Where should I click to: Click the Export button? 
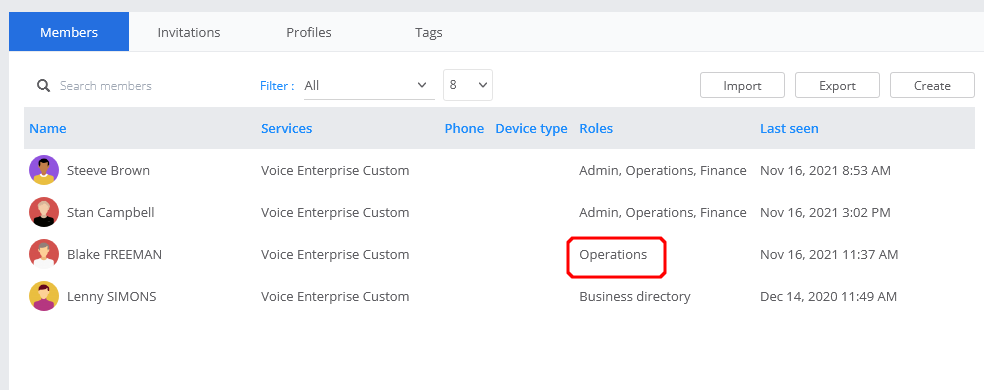pos(837,85)
